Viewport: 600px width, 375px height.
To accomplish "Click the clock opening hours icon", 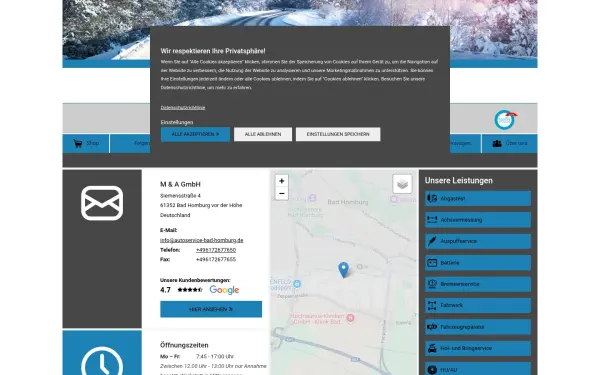I will (x=102, y=361).
